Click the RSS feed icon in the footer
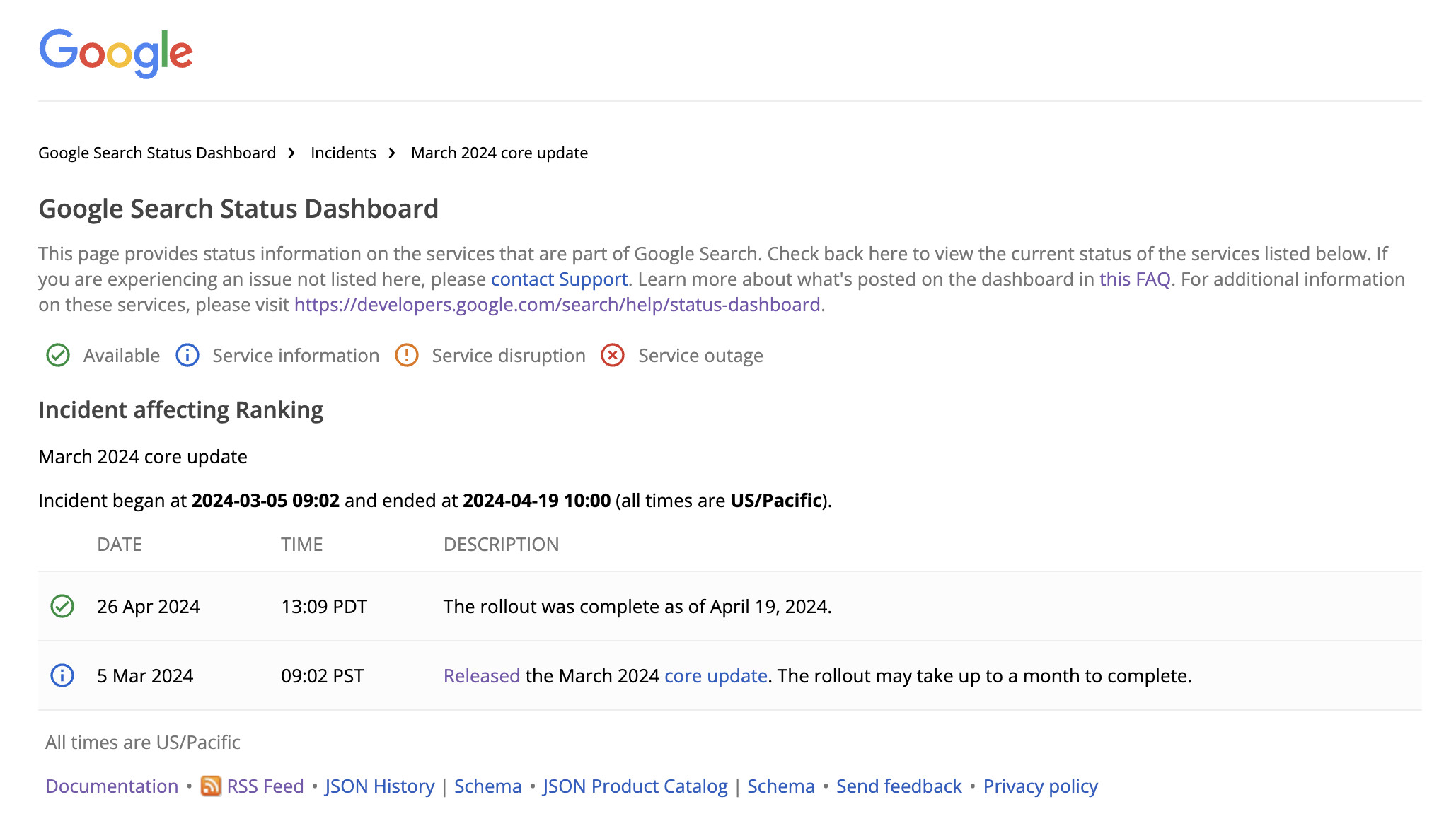 point(211,786)
